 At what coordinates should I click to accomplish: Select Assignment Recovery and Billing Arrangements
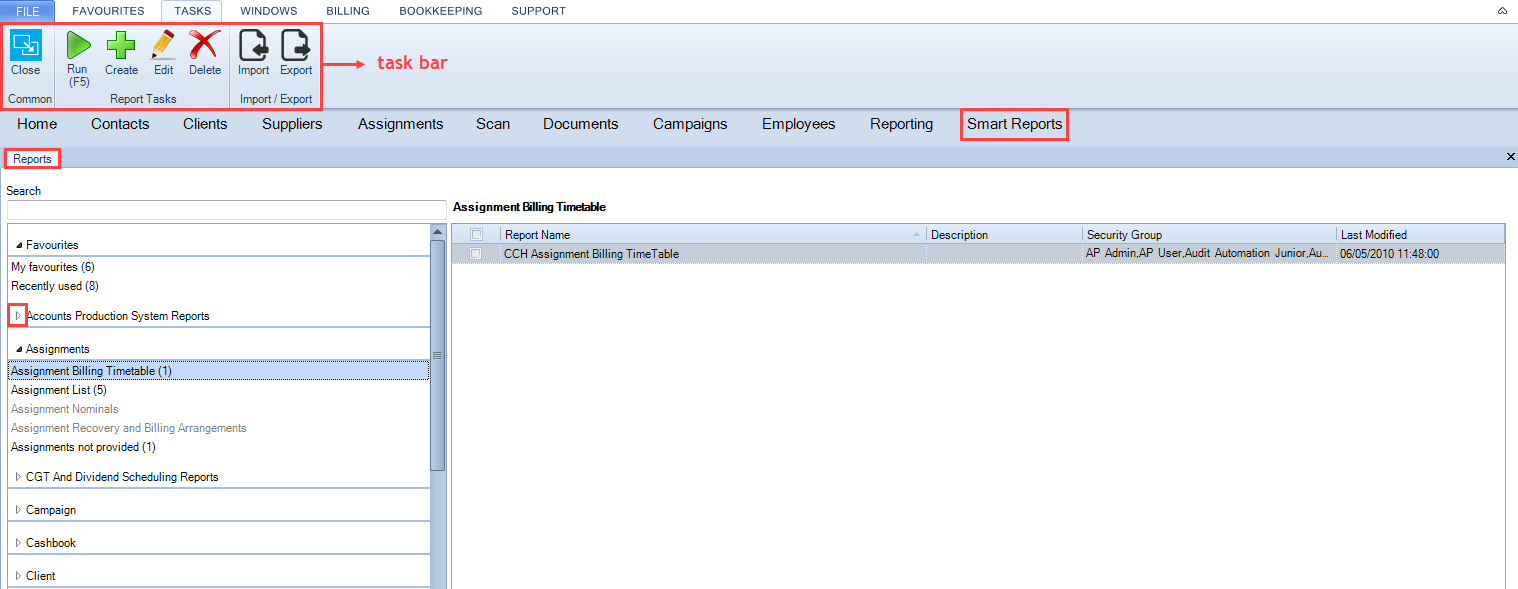coord(128,428)
